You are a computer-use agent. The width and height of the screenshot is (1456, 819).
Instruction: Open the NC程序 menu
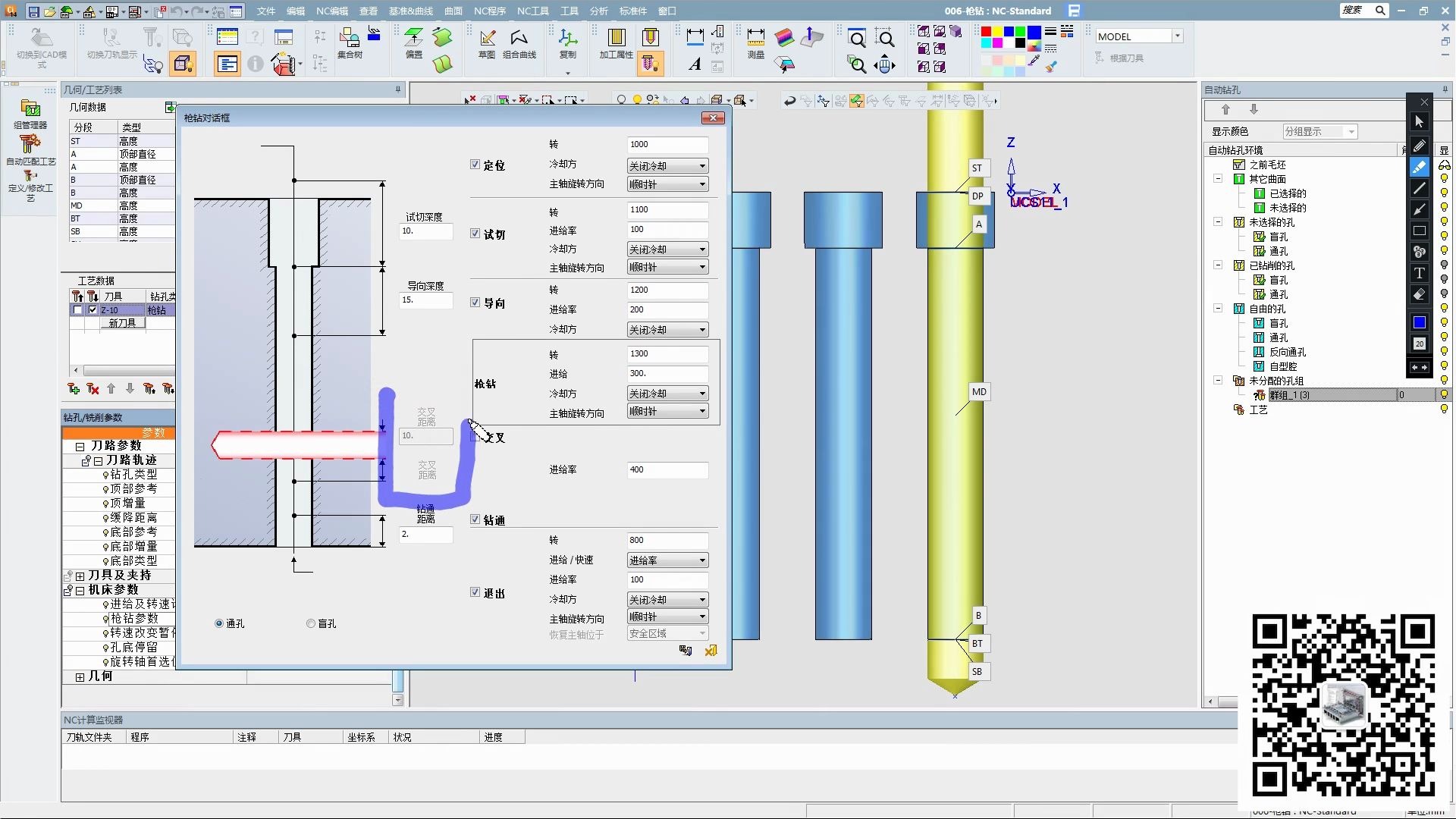pyautogui.click(x=489, y=11)
